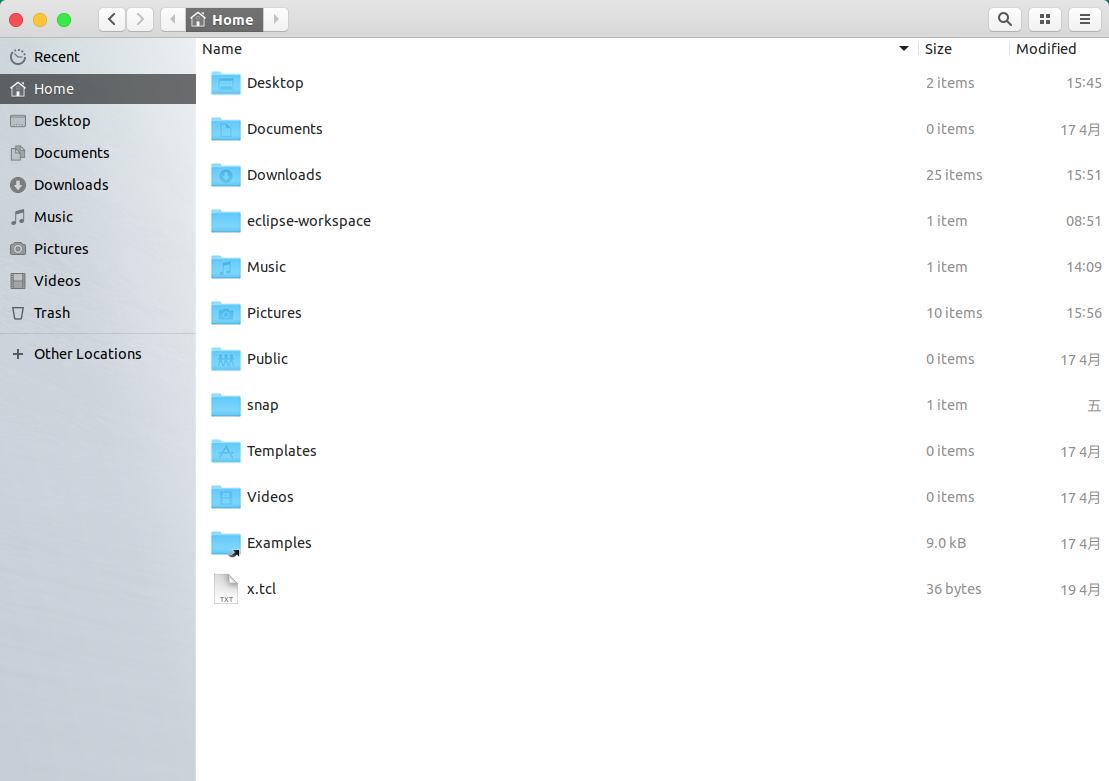Select the Desktop folder icon in the list
This screenshot has height=781, width=1109.
coord(226,83)
